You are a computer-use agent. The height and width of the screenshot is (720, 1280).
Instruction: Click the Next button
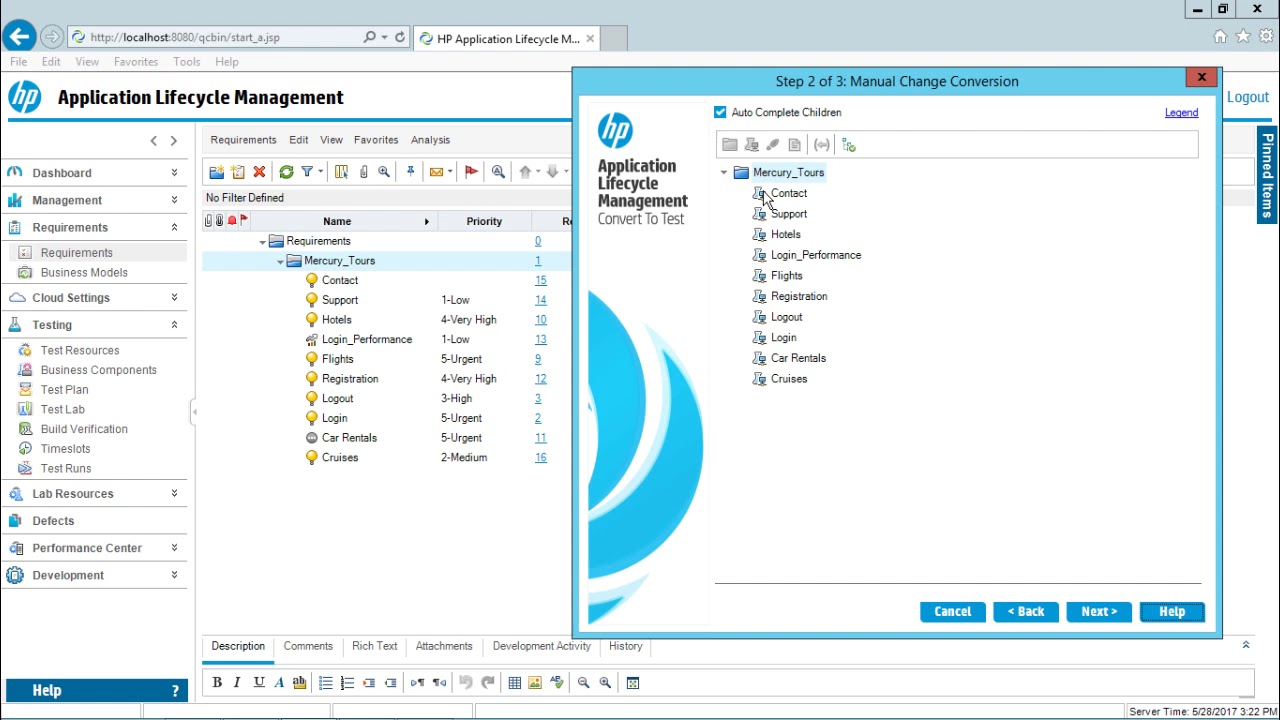pyautogui.click(x=1099, y=612)
